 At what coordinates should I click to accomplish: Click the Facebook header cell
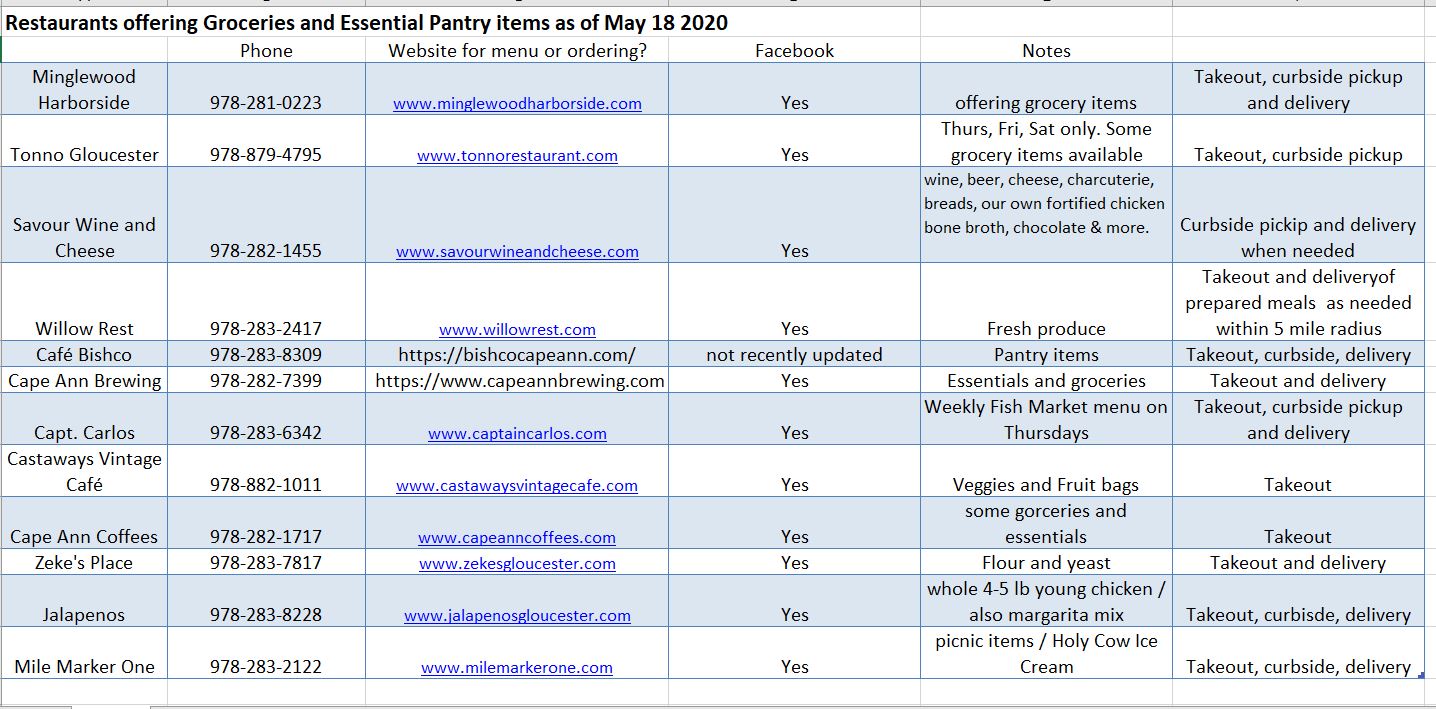tap(794, 51)
